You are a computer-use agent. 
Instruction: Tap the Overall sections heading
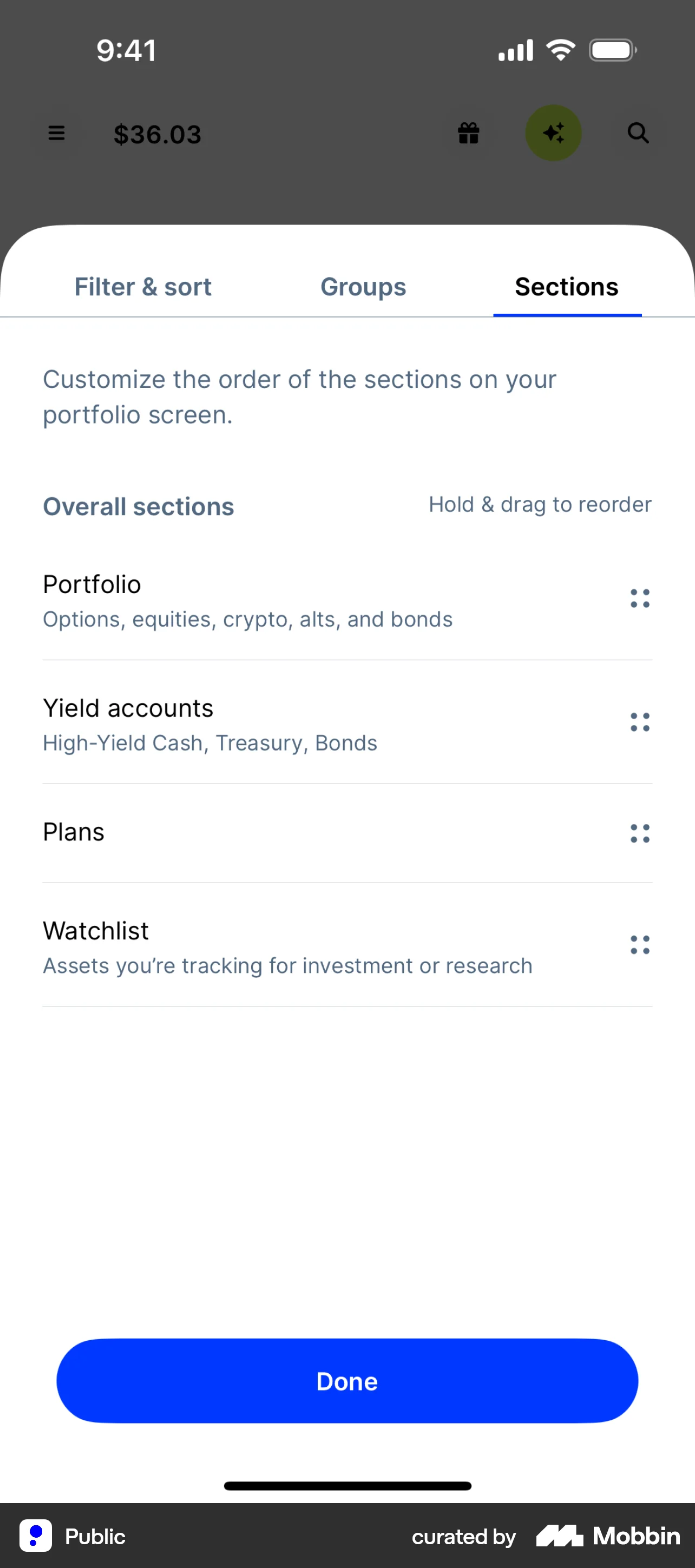pyautogui.click(x=138, y=506)
